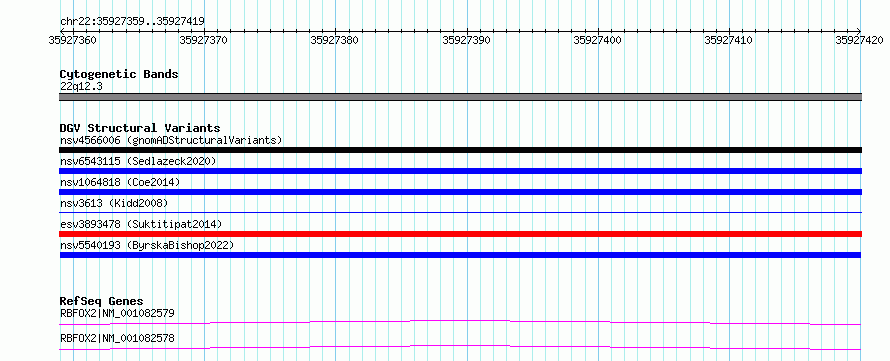
Task: Click ruler position 35927380
Action: (334, 40)
